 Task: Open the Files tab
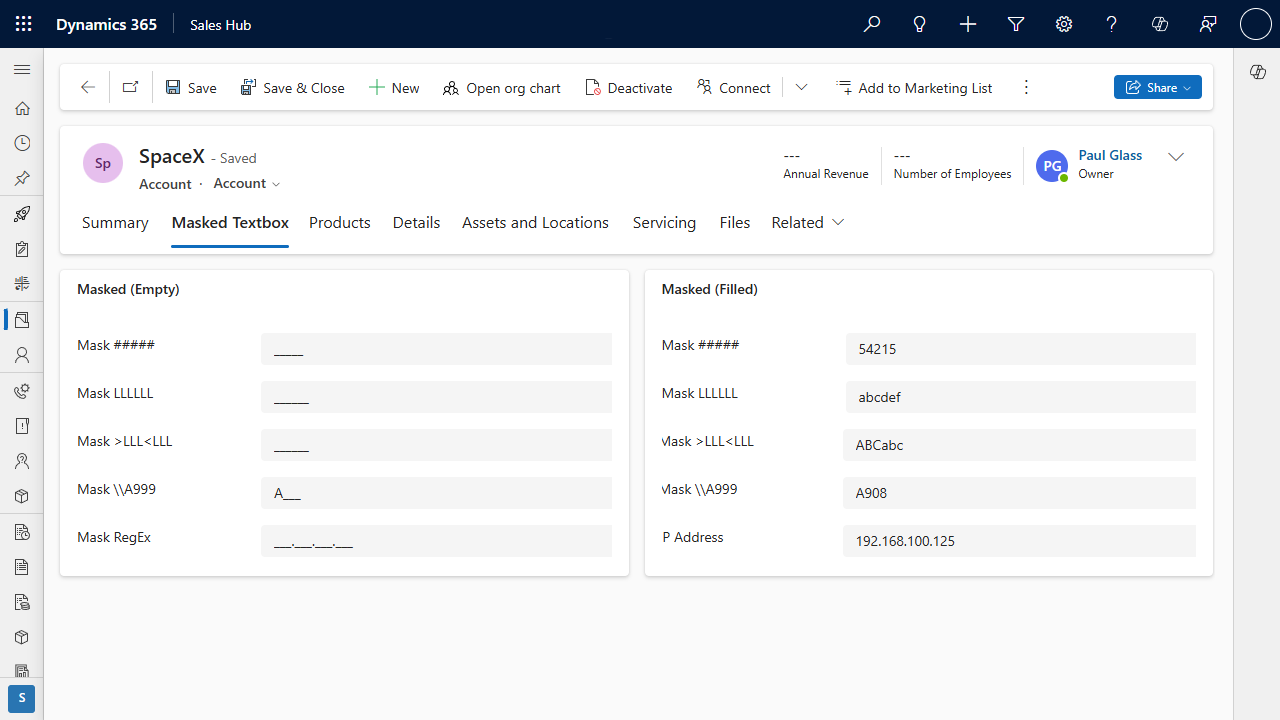[x=735, y=223]
